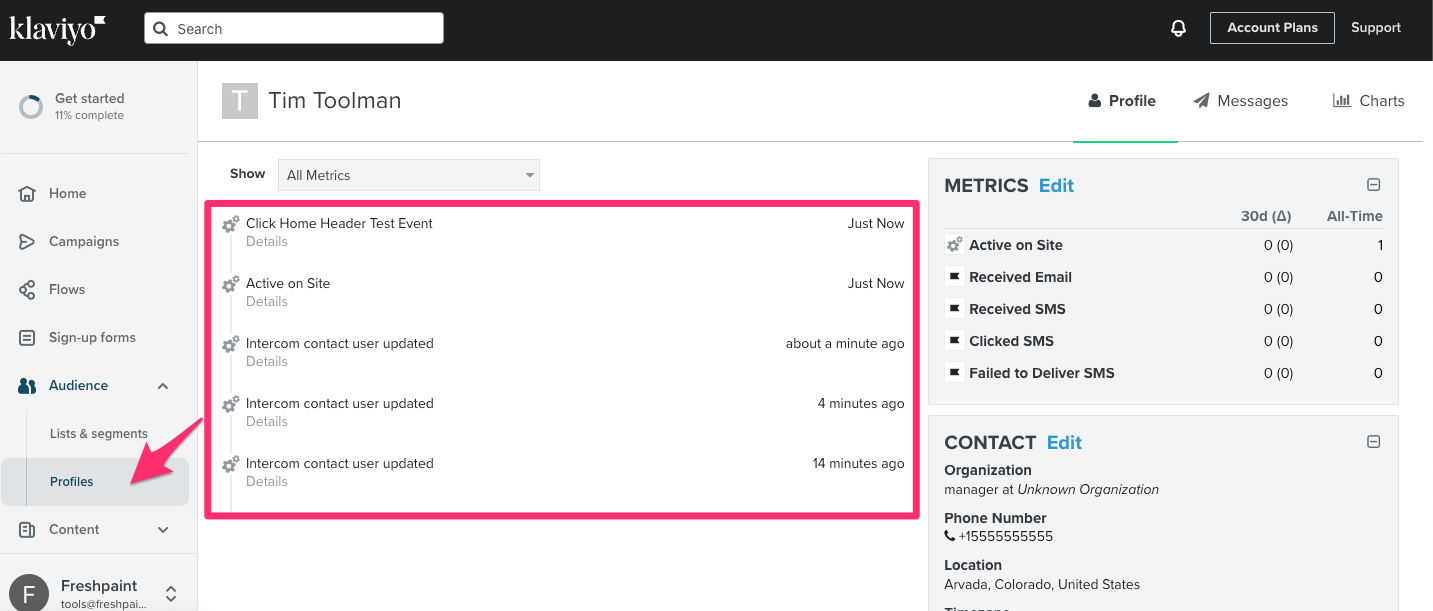Expand the Content section
Screen dimensions: 1433x611
(x=163, y=530)
